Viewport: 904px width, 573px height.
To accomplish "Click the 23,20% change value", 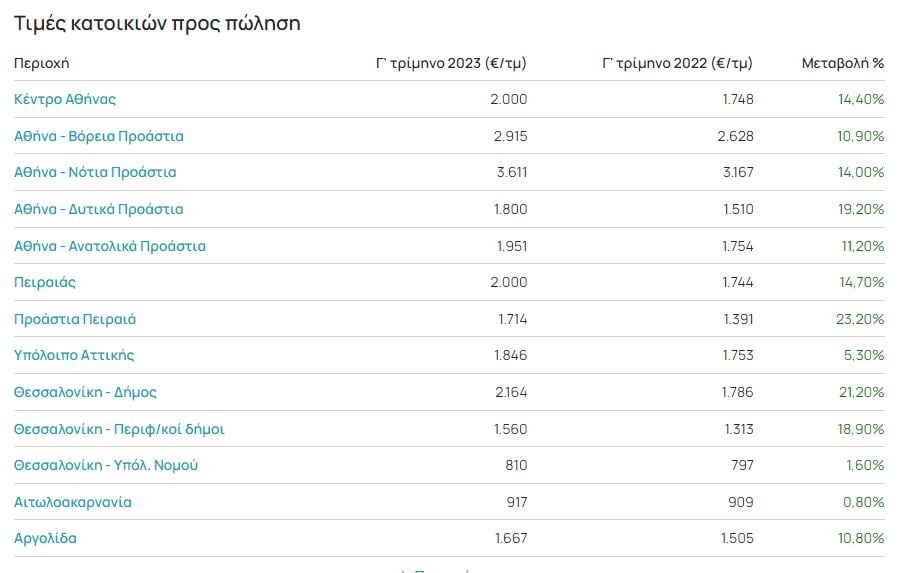I will pos(860,319).
